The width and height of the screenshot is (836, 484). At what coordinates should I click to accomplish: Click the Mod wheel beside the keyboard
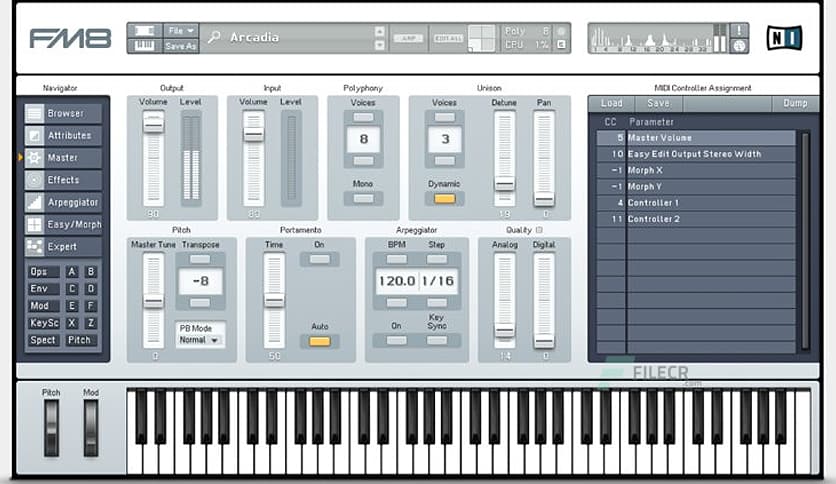(91, 427)
